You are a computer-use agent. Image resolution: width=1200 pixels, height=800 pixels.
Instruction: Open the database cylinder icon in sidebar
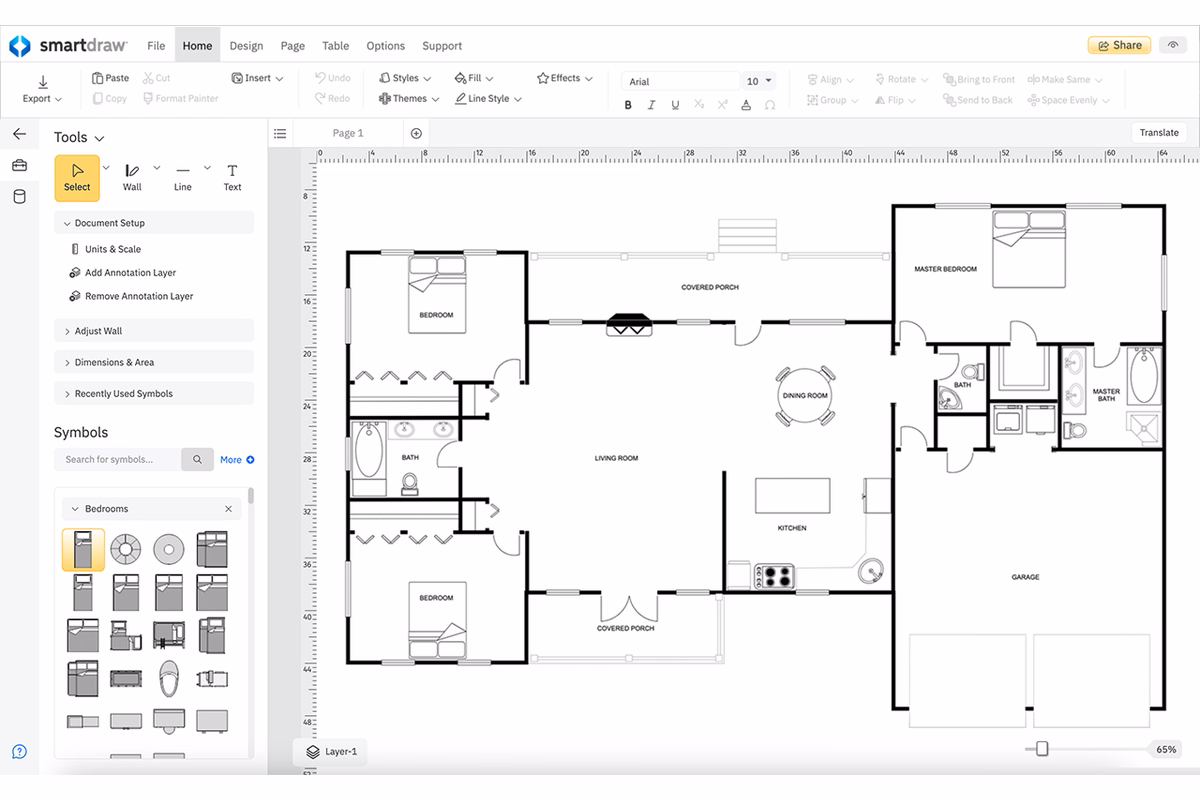(19, 196)
